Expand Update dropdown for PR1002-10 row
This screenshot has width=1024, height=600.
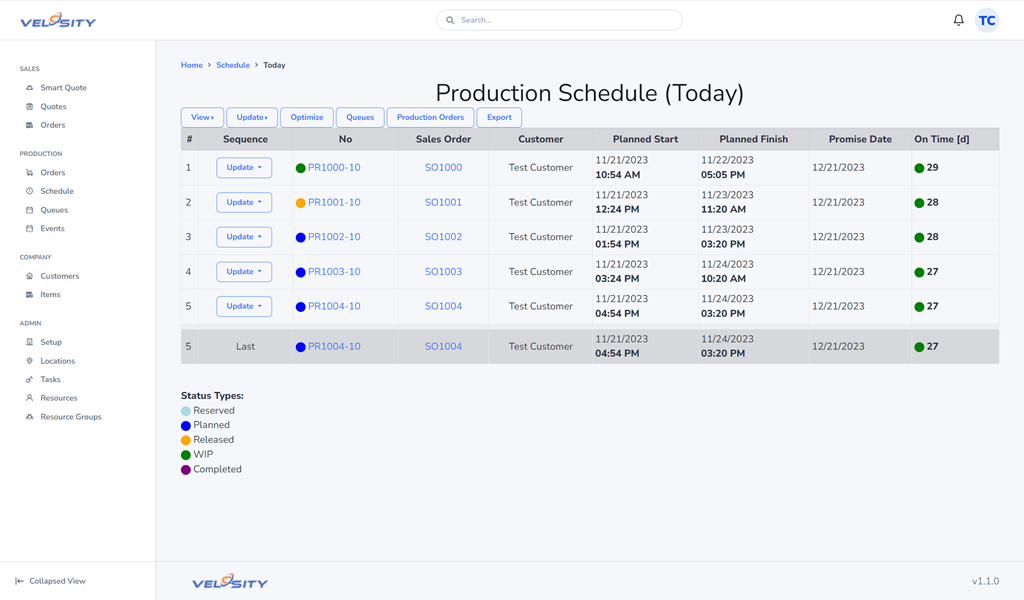244,237
